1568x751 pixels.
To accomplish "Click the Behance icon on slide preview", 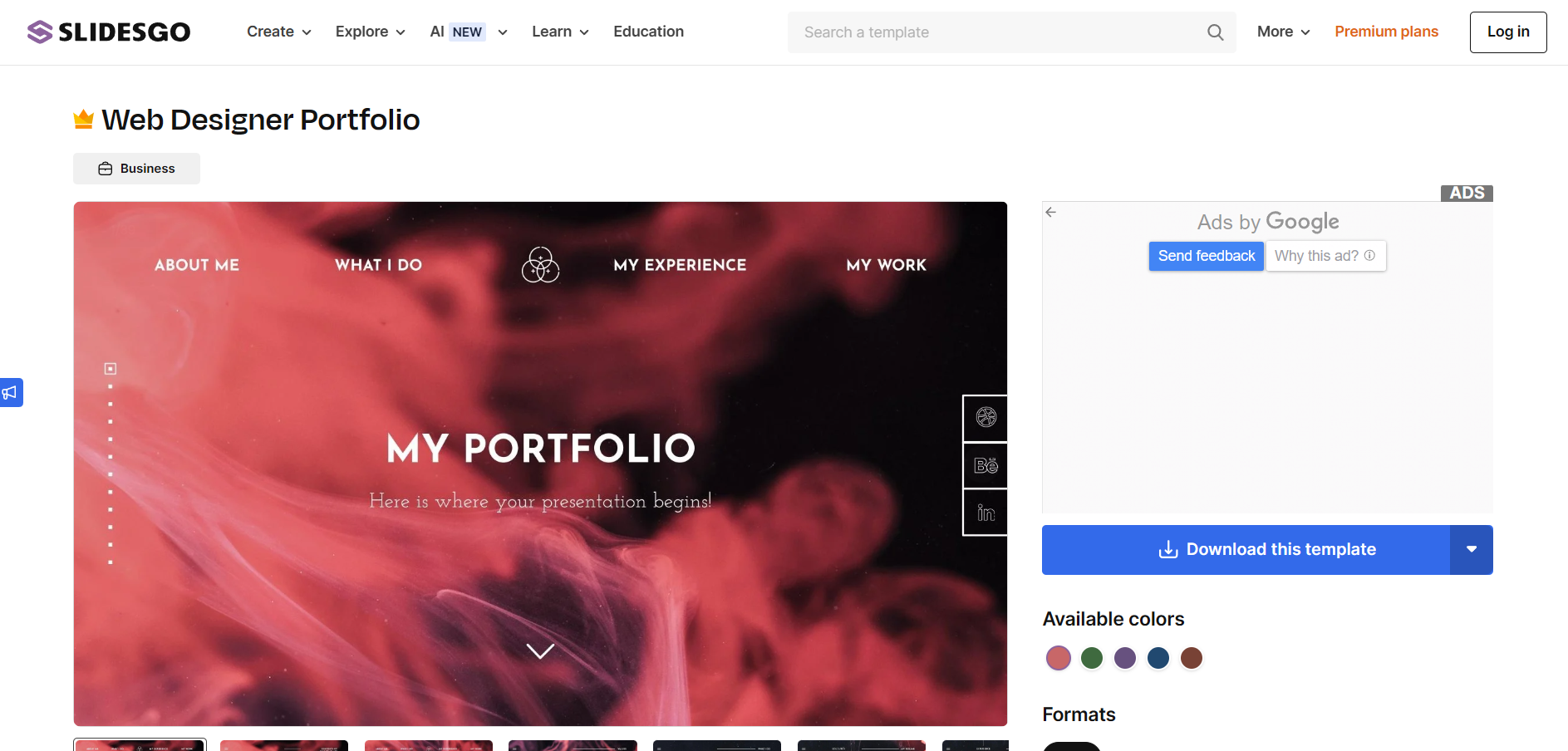I will point(986,465).
